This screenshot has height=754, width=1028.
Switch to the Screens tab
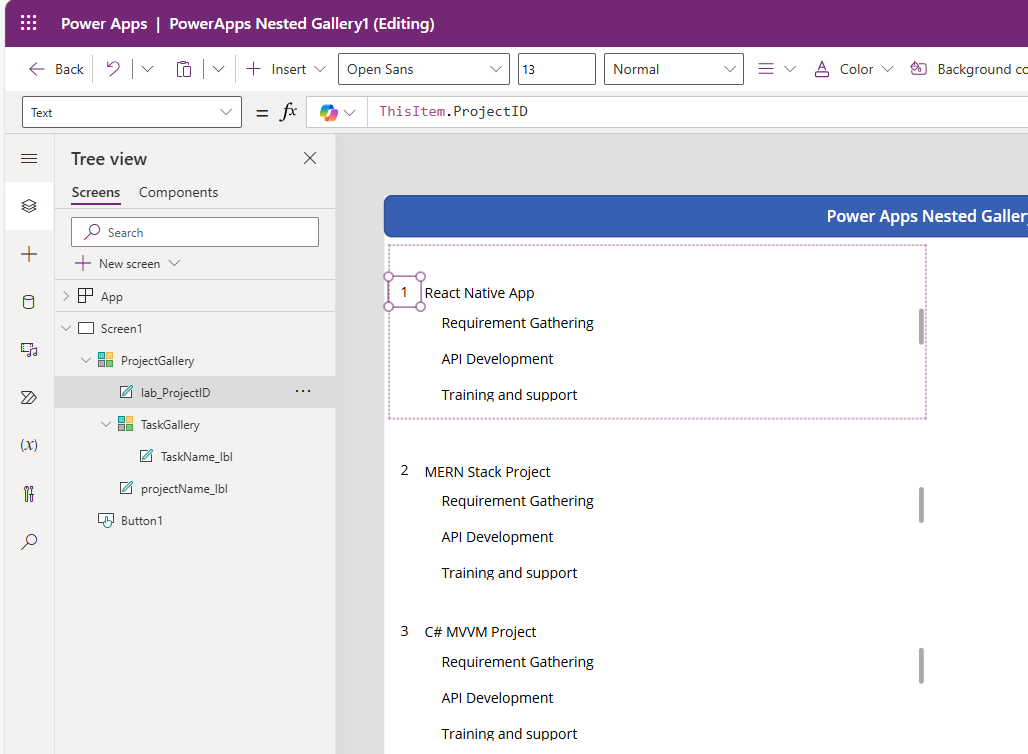[x=96, y=192]
